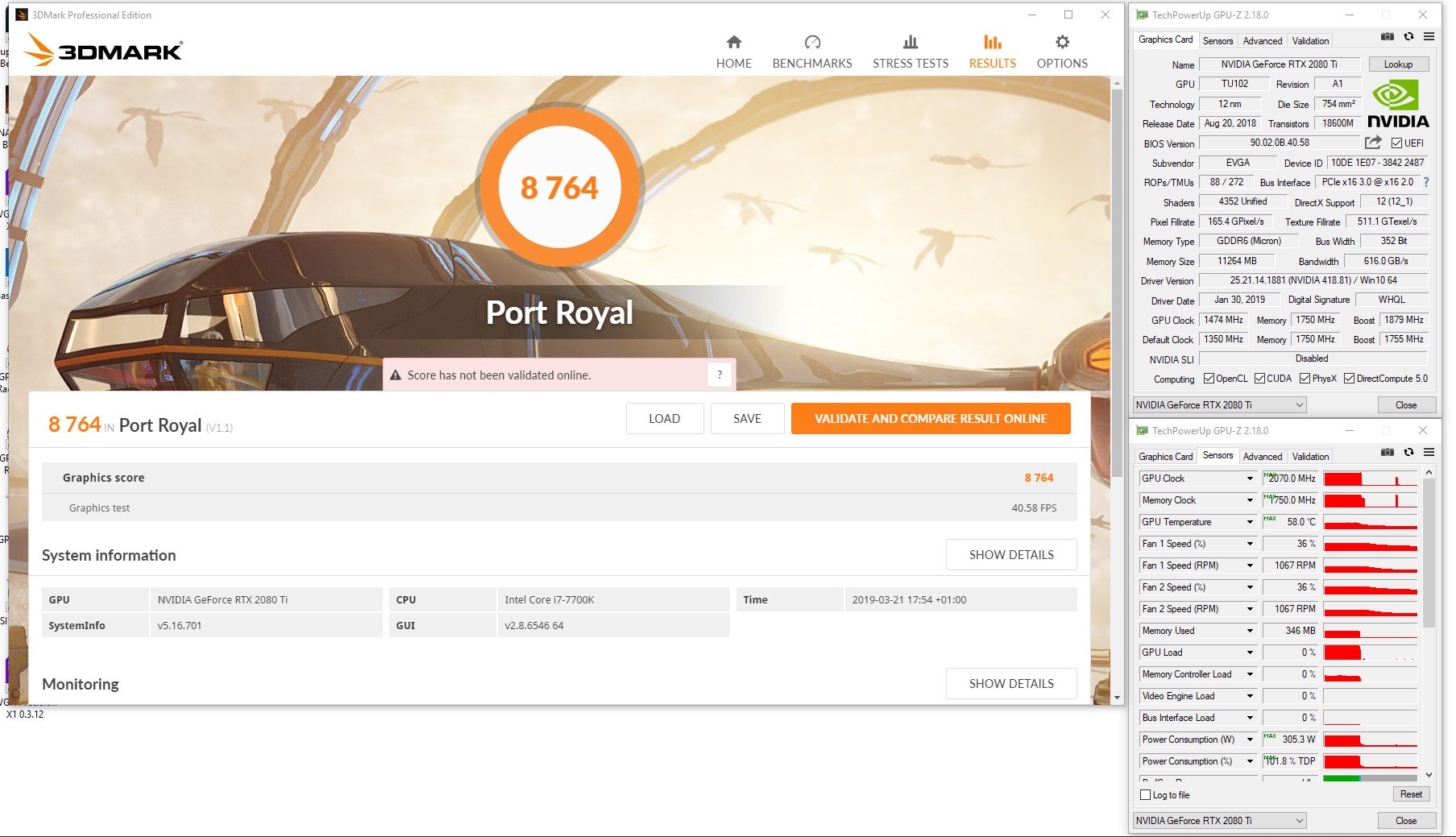Screen dimensions: 1456x837
Task: Open GPU Load sensor dropdown
Action: pyautogui.click(x=1250, y=653)
